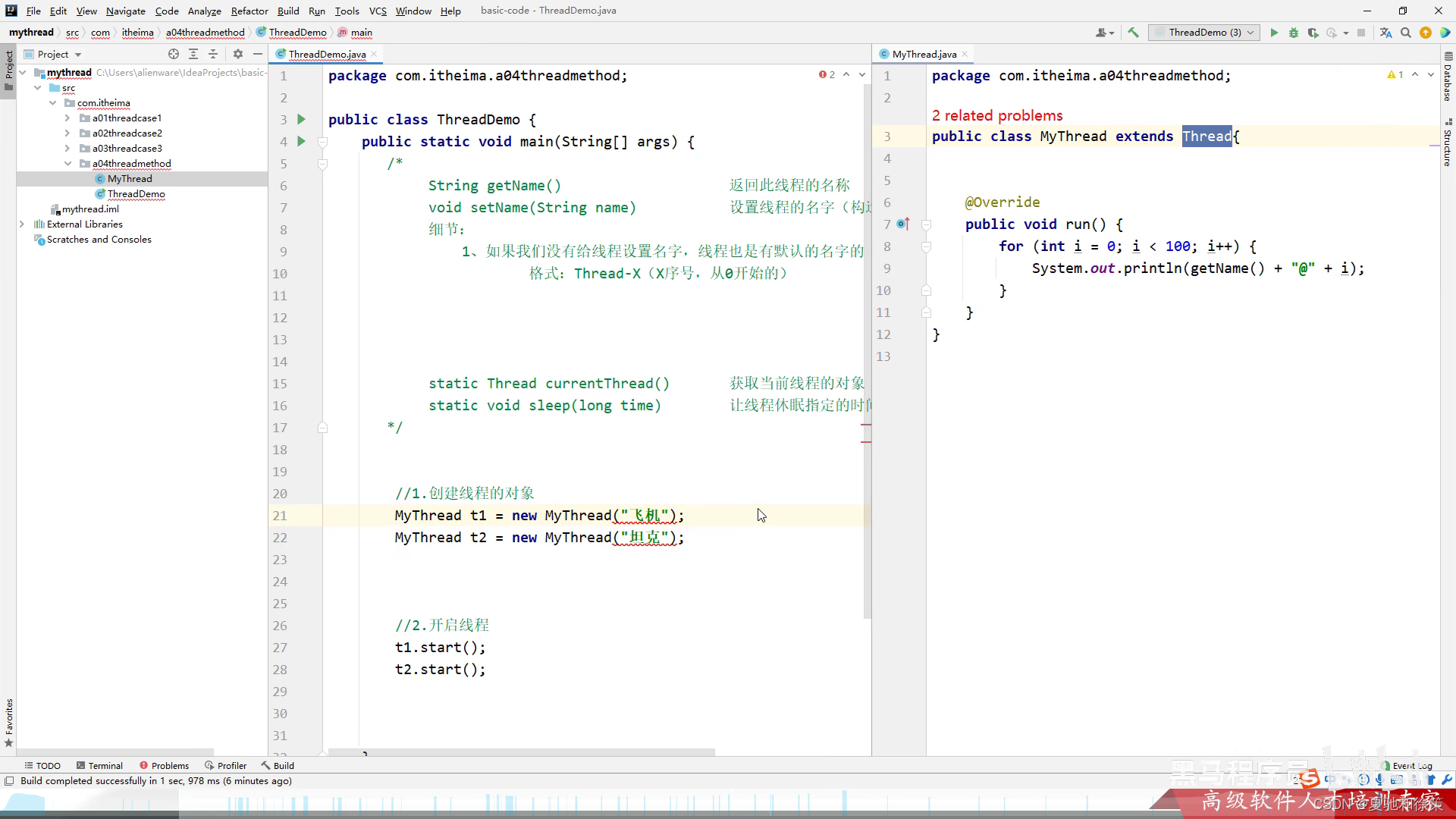
Task: Open Search Everywhere magnifier icon
Action: 1405,33
